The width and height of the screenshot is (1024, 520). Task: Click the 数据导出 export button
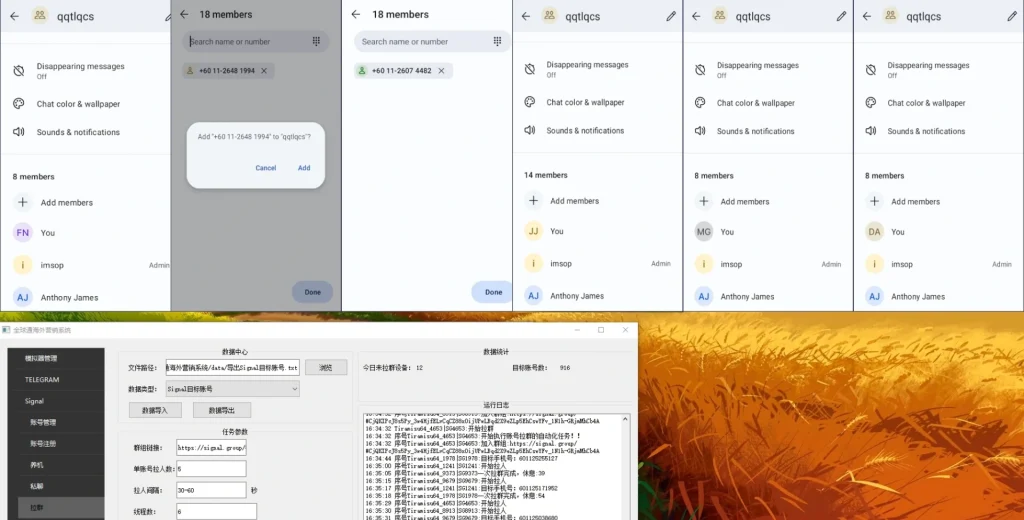click(x=222, y=410)
